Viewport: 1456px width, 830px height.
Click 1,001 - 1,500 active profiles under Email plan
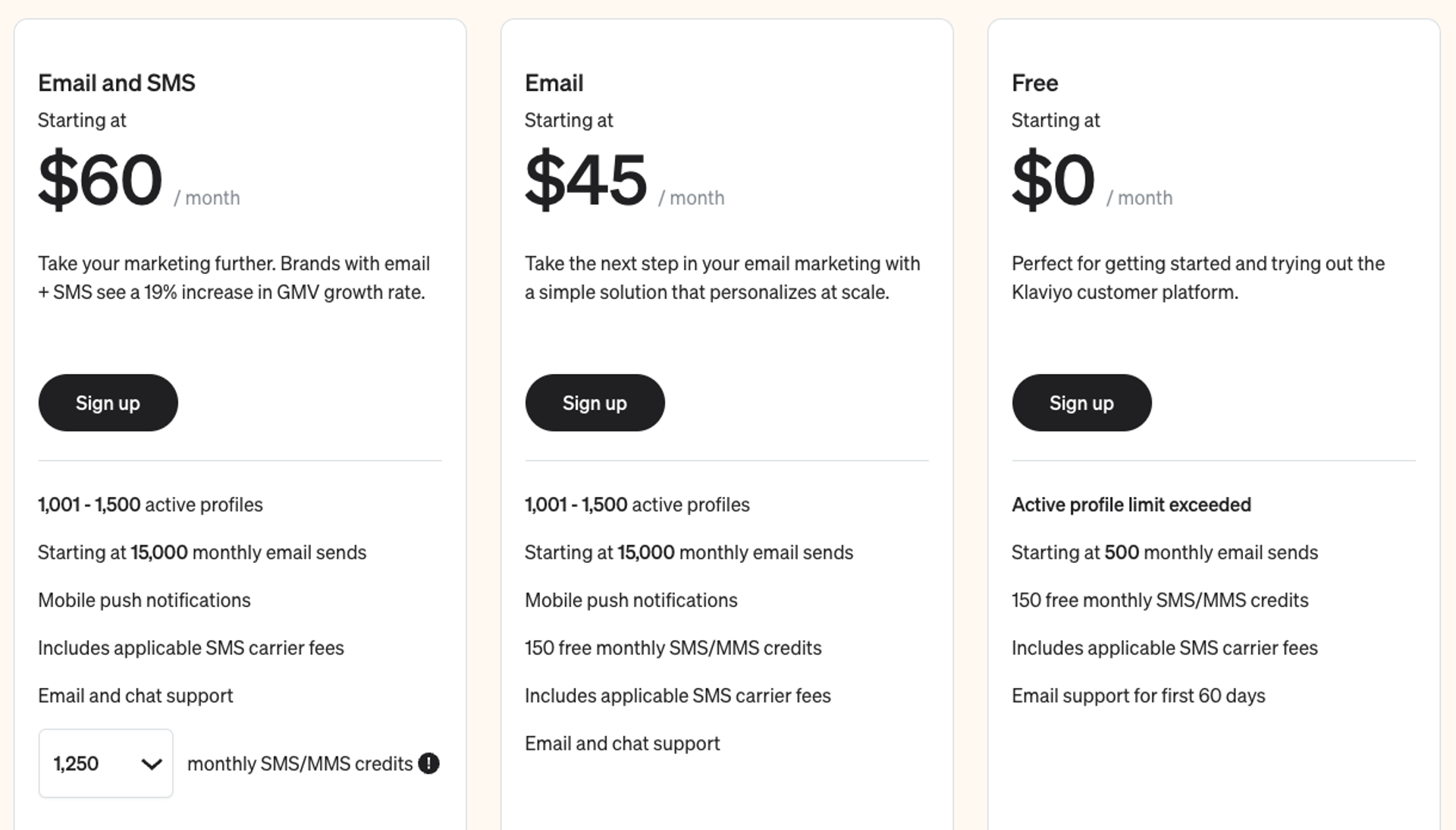click(x=637, y=504)
